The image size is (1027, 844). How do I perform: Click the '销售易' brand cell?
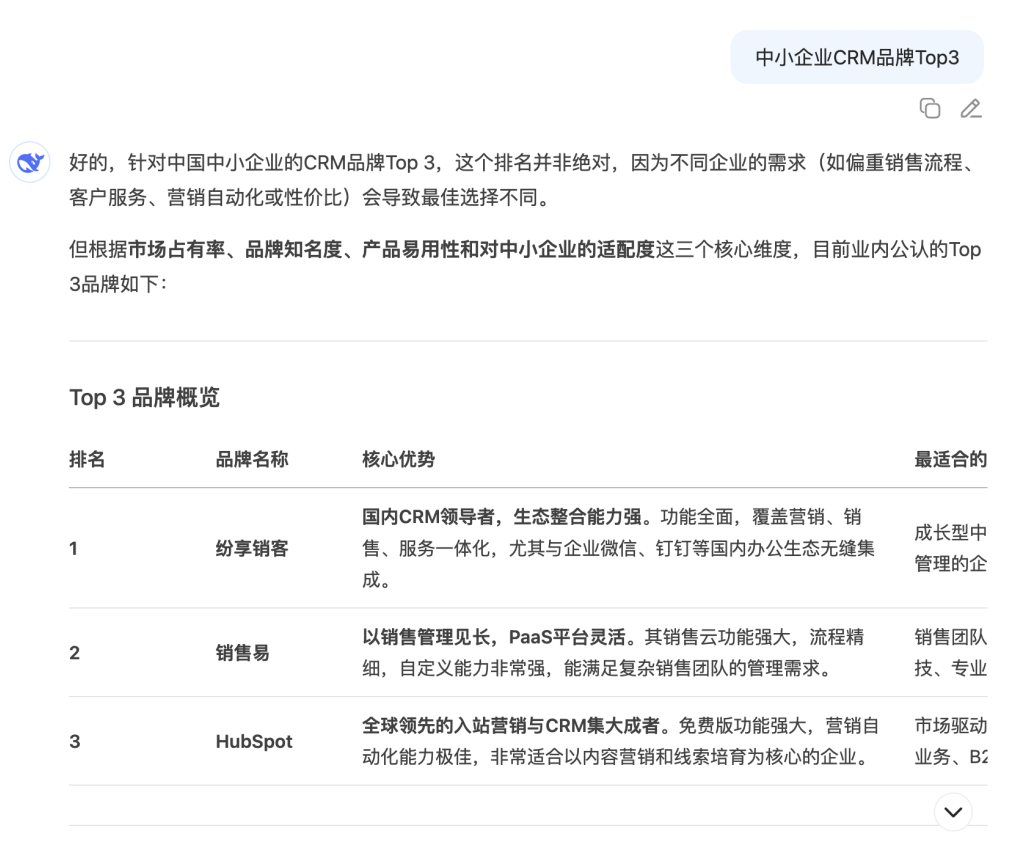coord(242,652)
